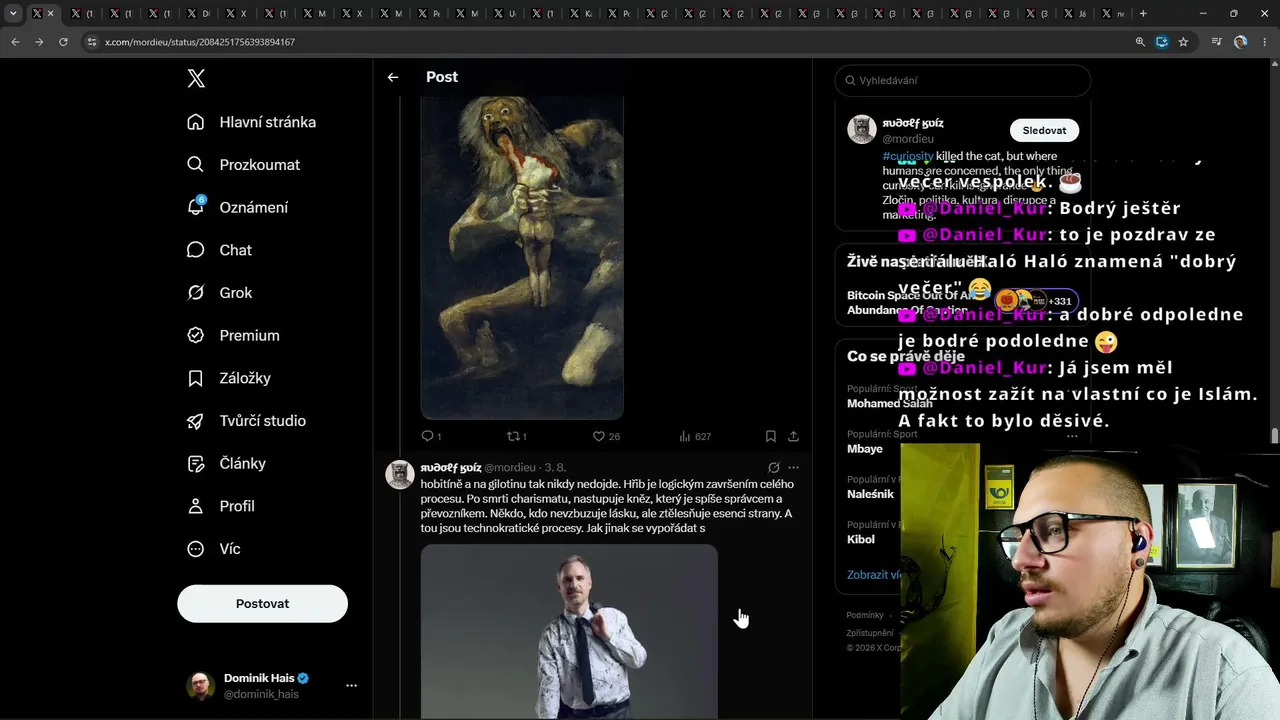Like the post with 26 likes
Screen dimensions: 1280x720
coord(599,436)
